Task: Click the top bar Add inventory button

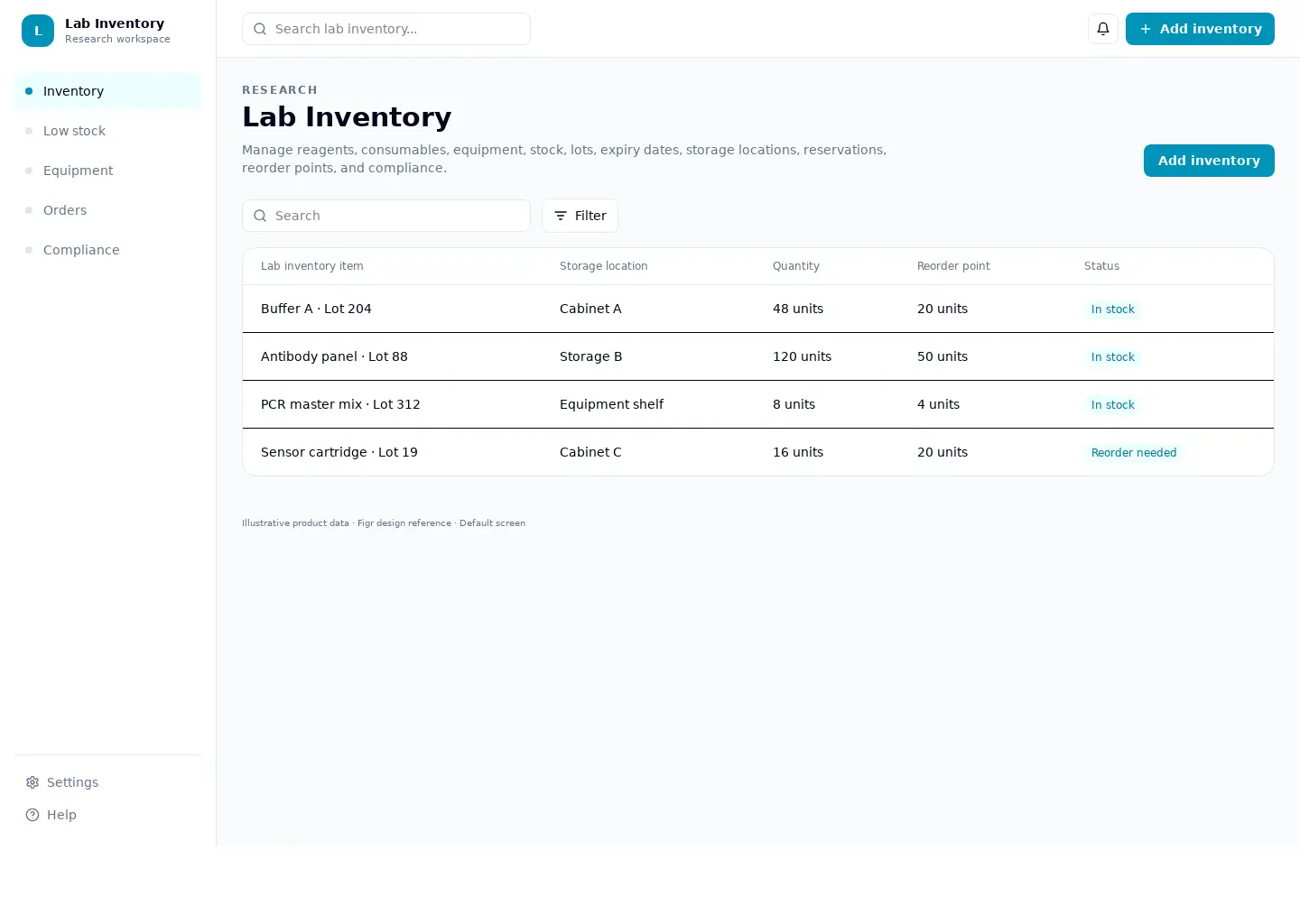Action: [1200, 29]
